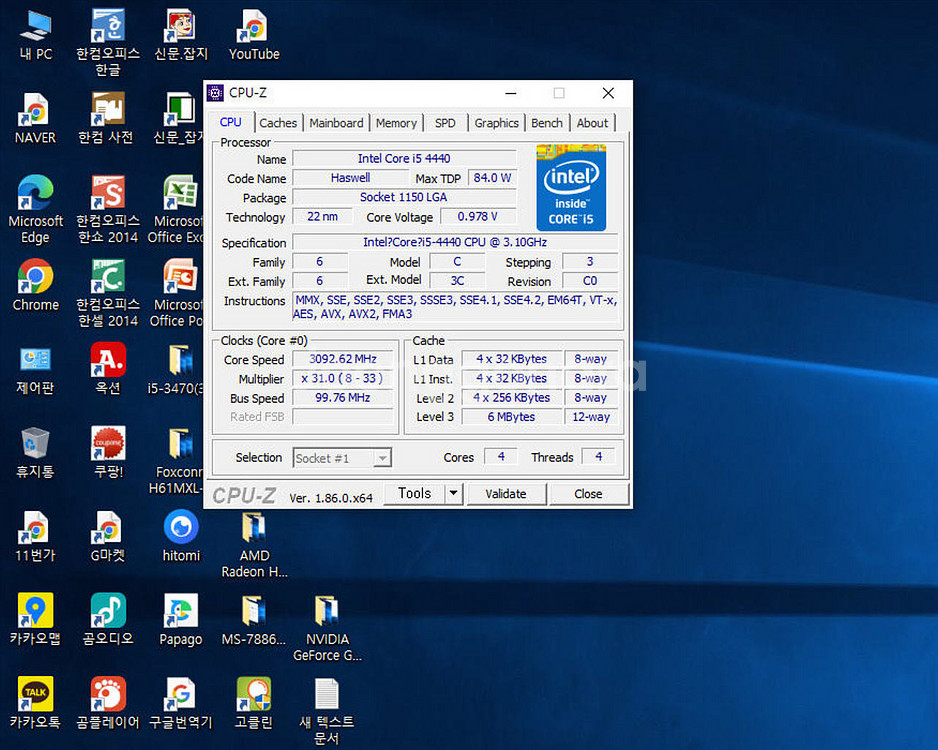Click the Intel Core i5 logo
This screenshot has height=750, width=938.
pos(571,187)
